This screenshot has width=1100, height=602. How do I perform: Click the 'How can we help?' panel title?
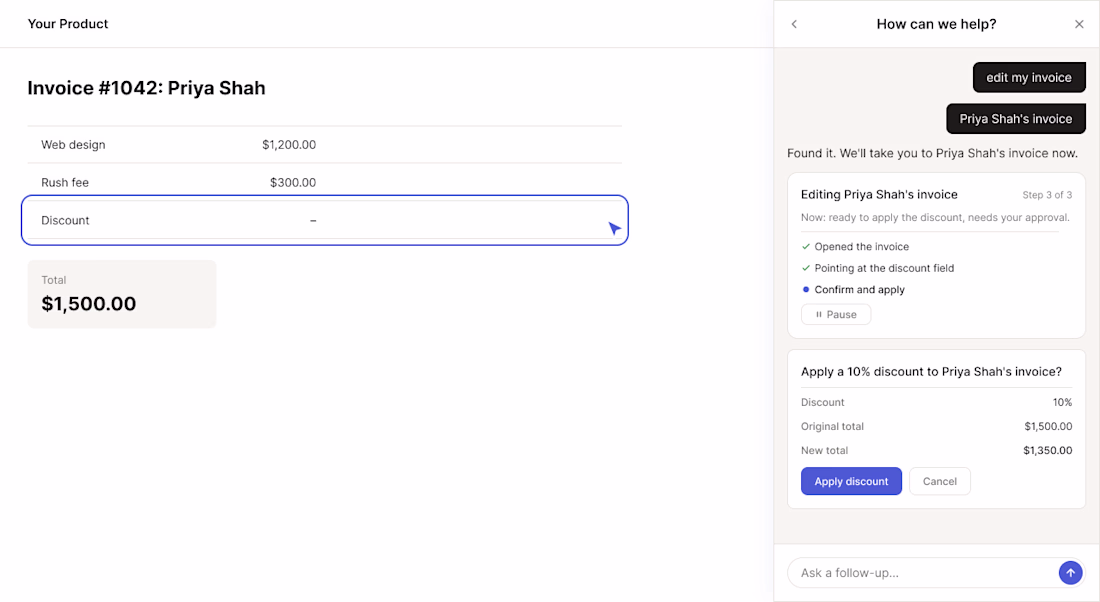[x=936, y=24]
